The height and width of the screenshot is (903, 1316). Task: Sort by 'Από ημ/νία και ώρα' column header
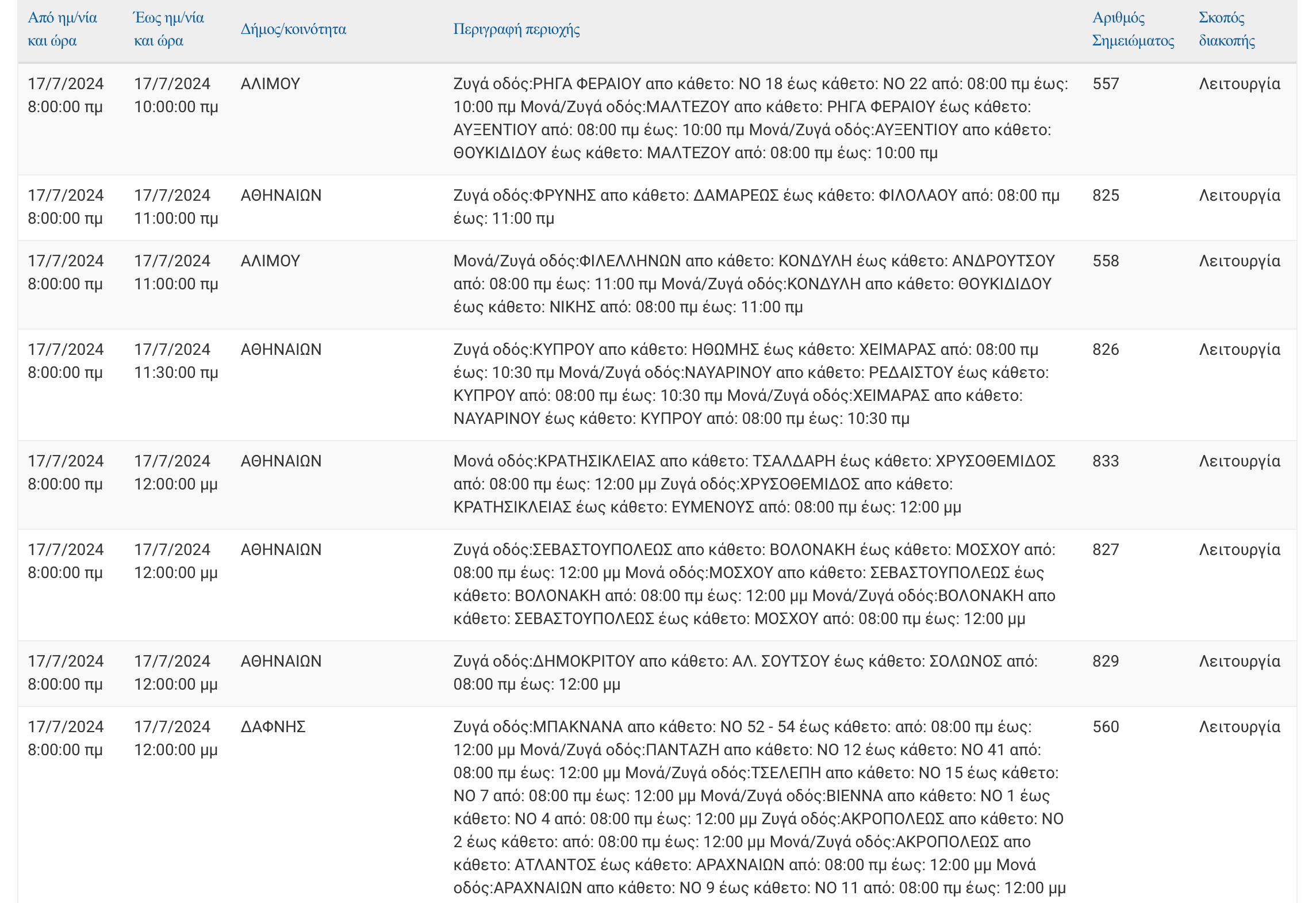point(62,29)
